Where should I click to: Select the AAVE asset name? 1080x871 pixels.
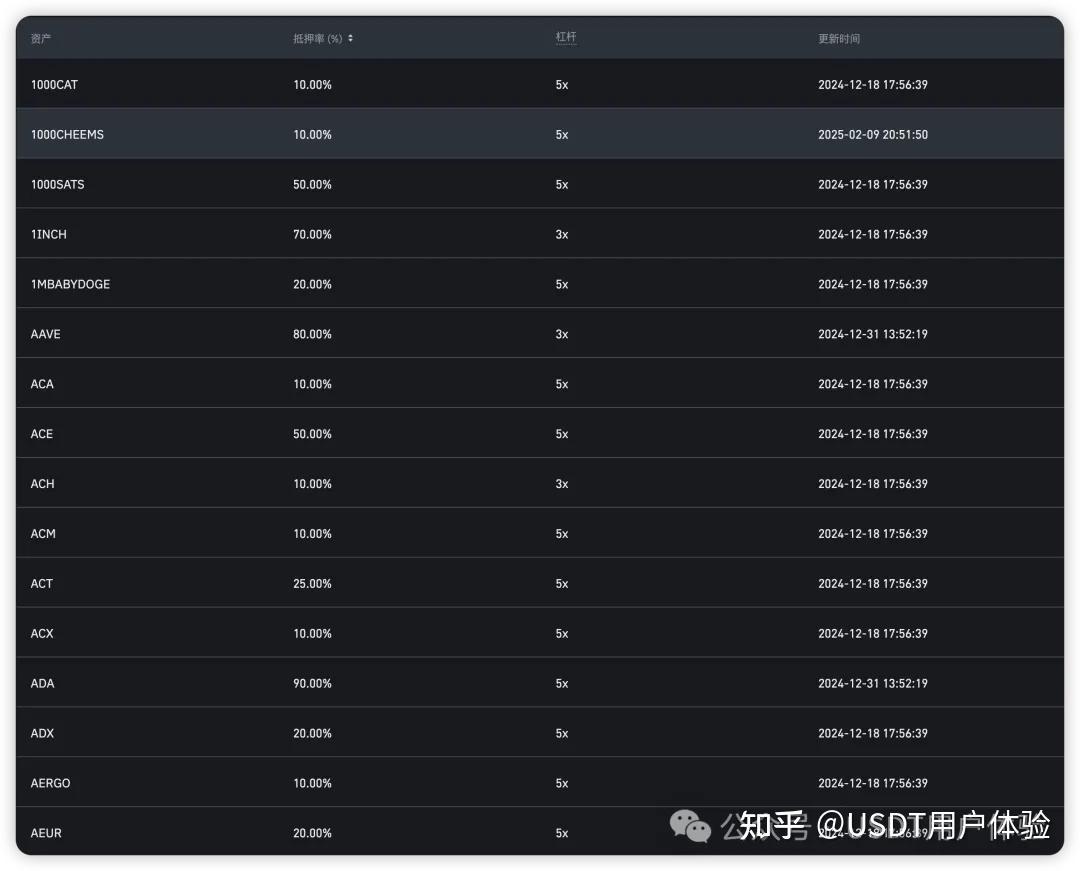(45, 335)
